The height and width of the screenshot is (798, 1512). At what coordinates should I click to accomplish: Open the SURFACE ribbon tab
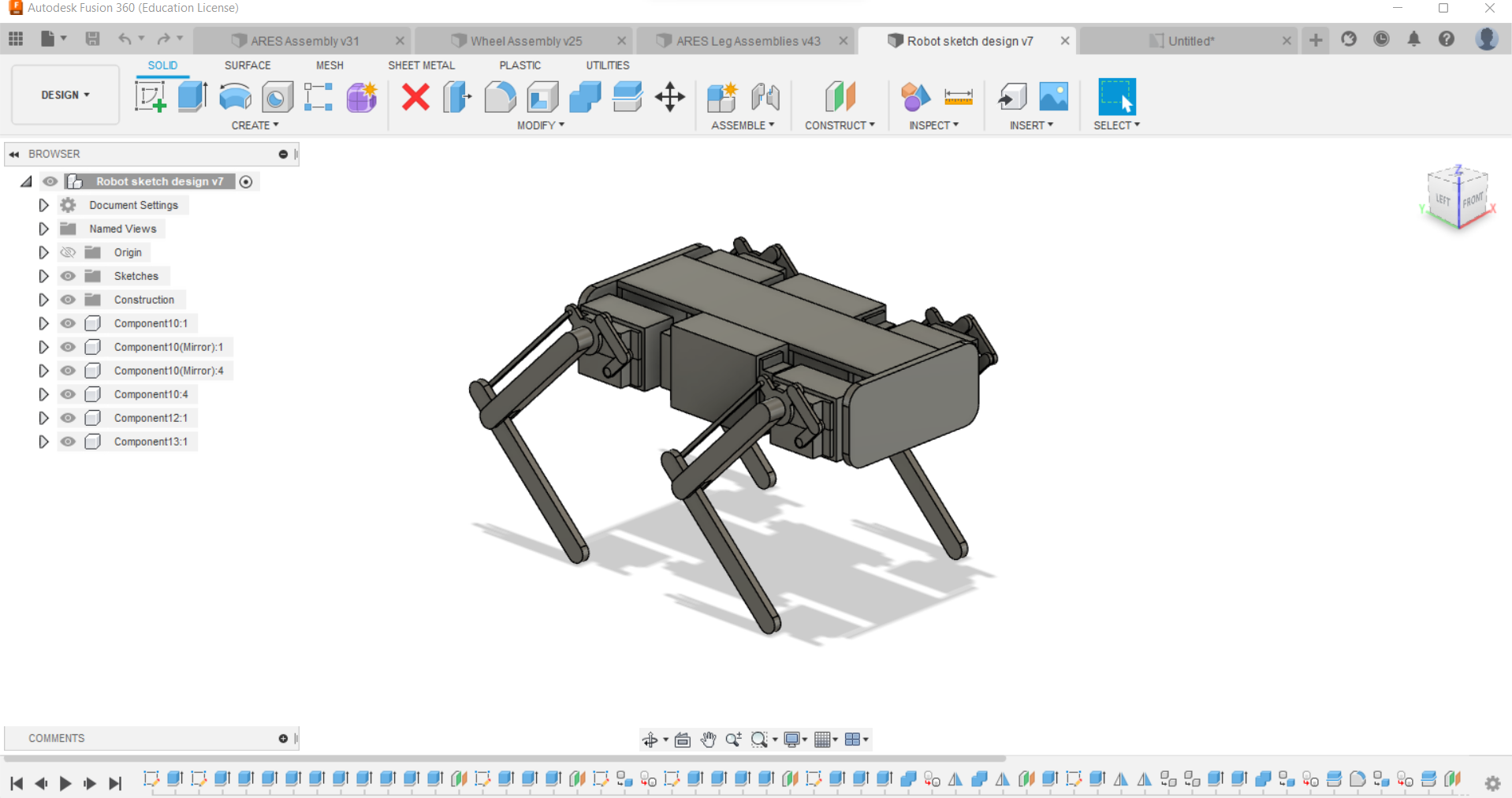[x=247, y=65]
